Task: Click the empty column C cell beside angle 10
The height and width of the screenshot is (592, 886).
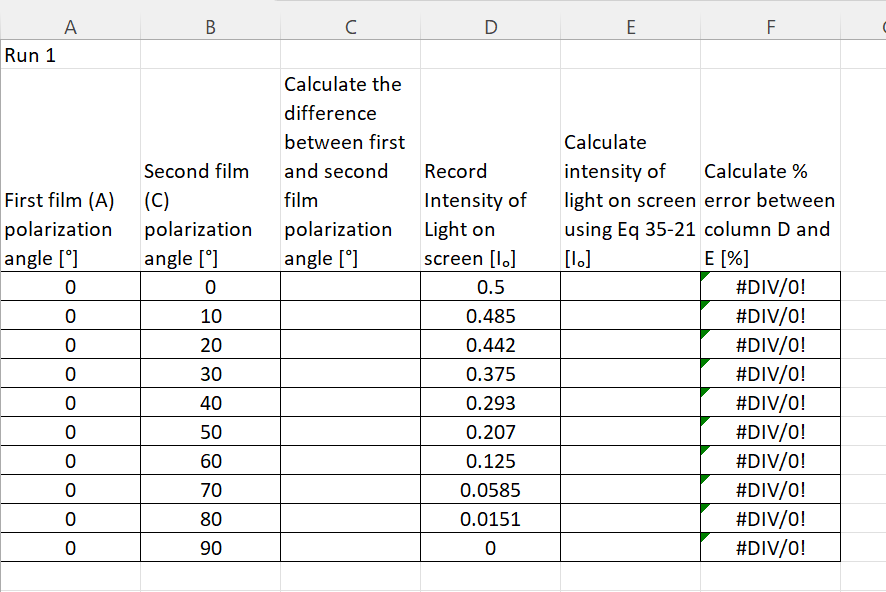Action: tap(350, 315)
